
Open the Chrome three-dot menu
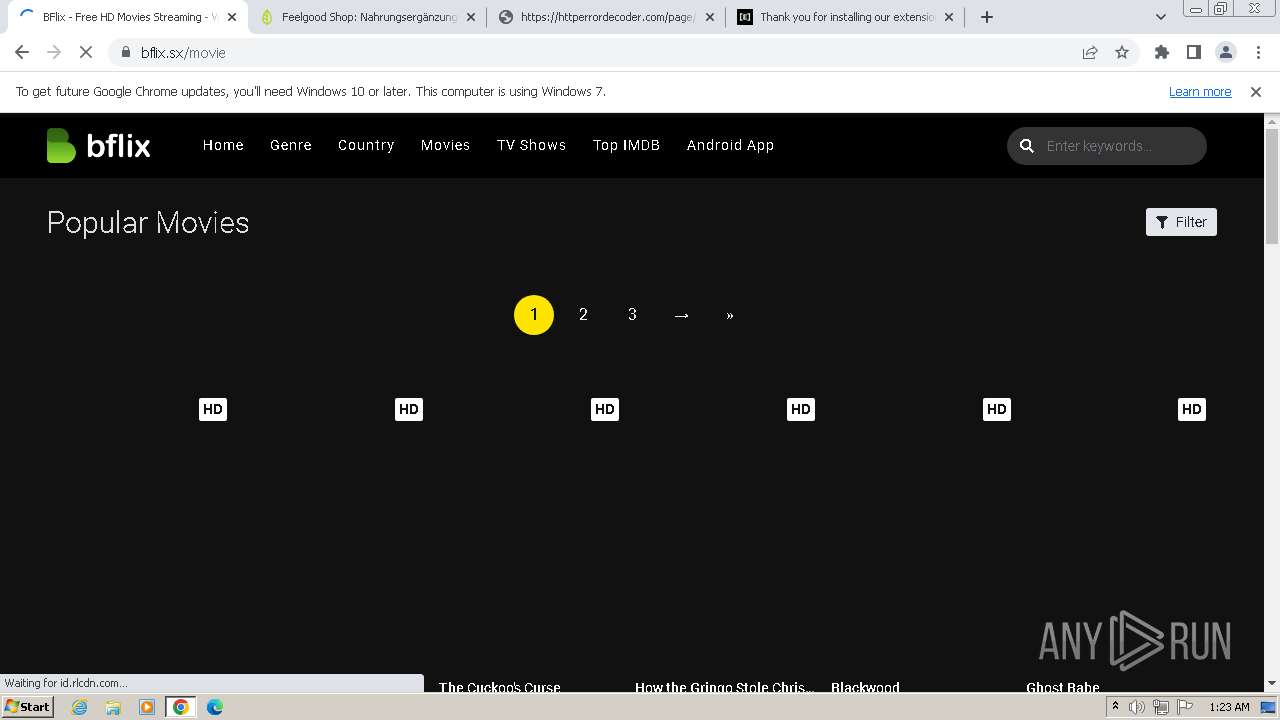(x=1257, y=53)
